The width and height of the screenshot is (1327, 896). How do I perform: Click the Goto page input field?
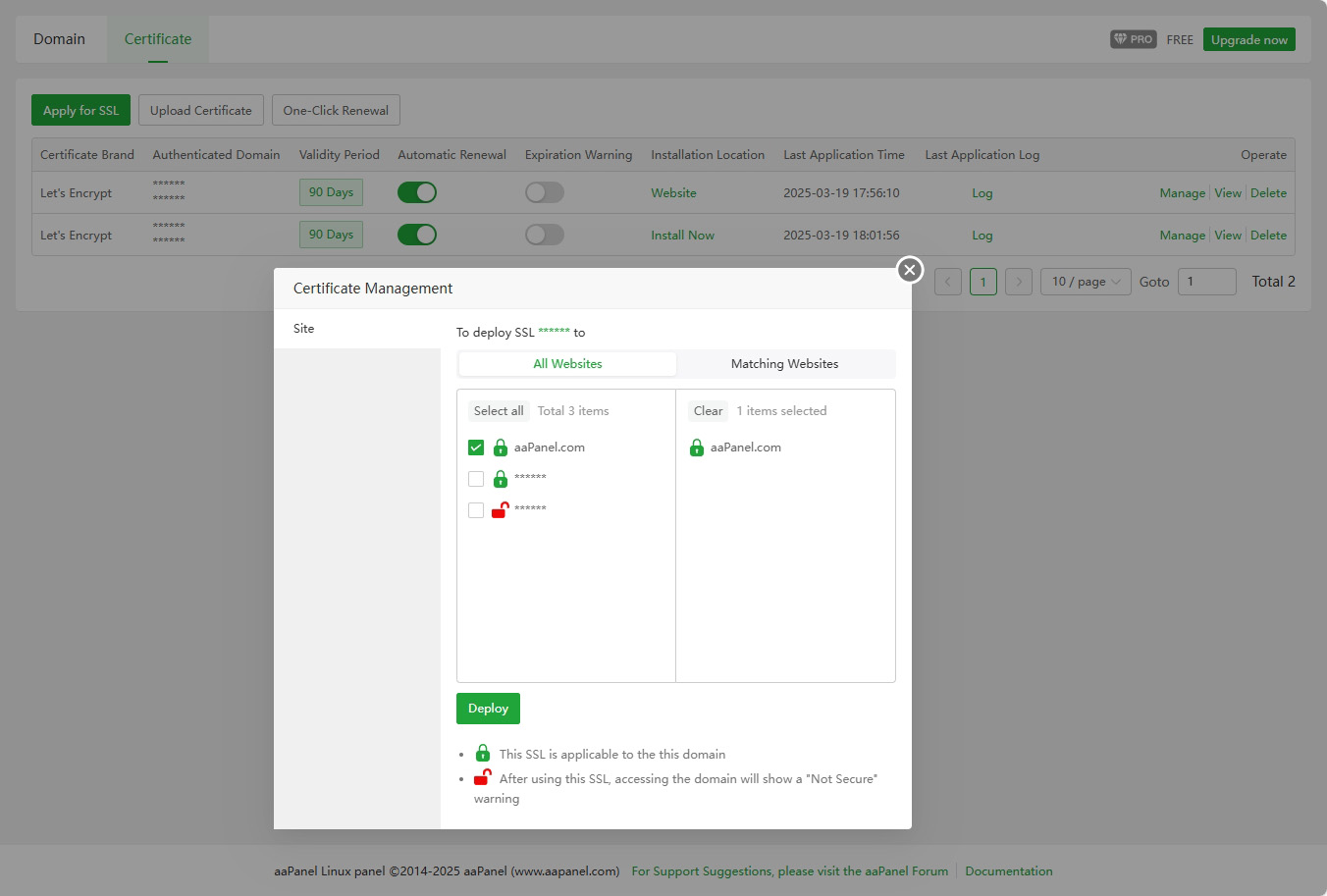point(1206,282)
